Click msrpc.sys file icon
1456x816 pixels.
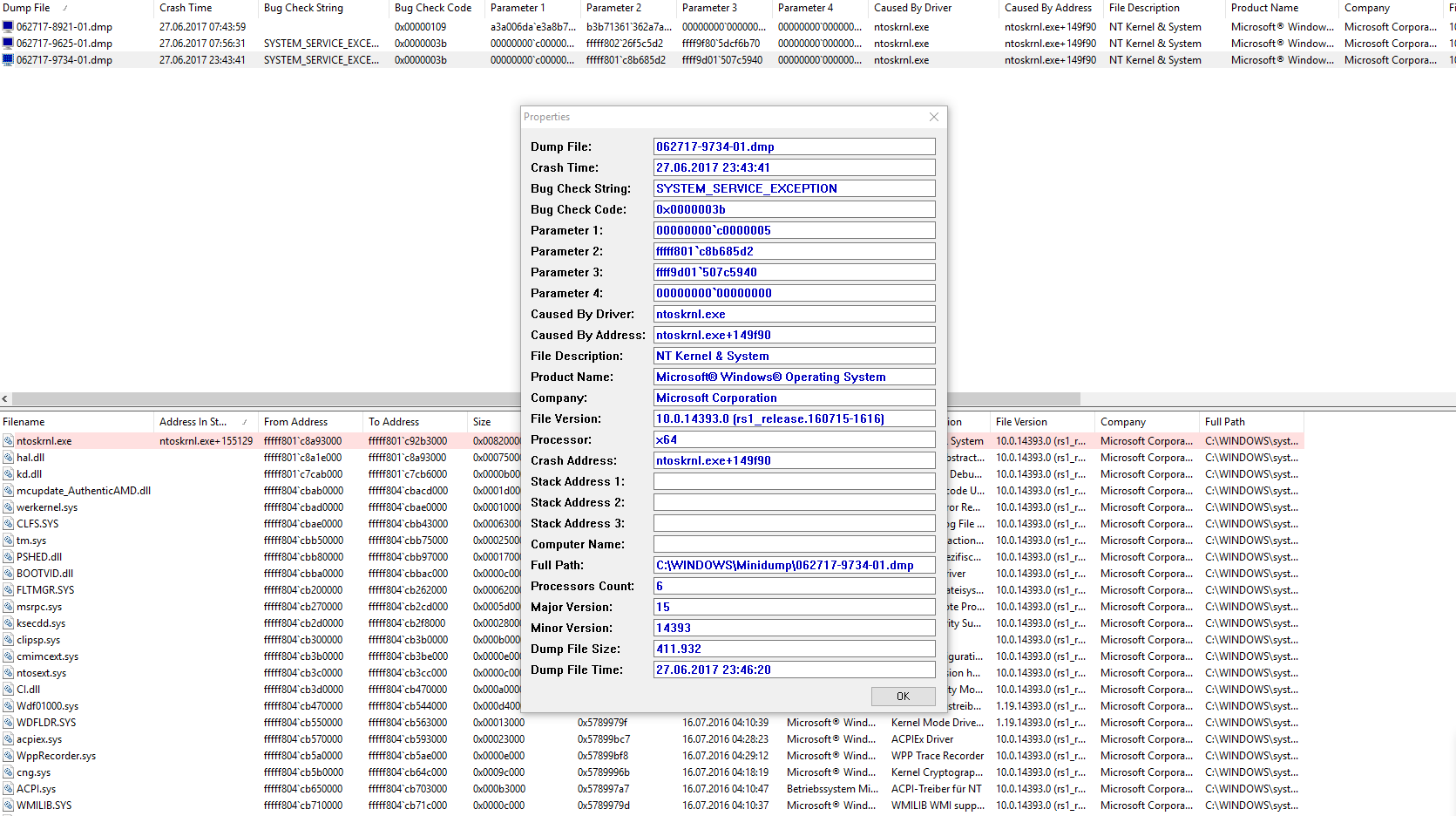click(x=8, y=607)
